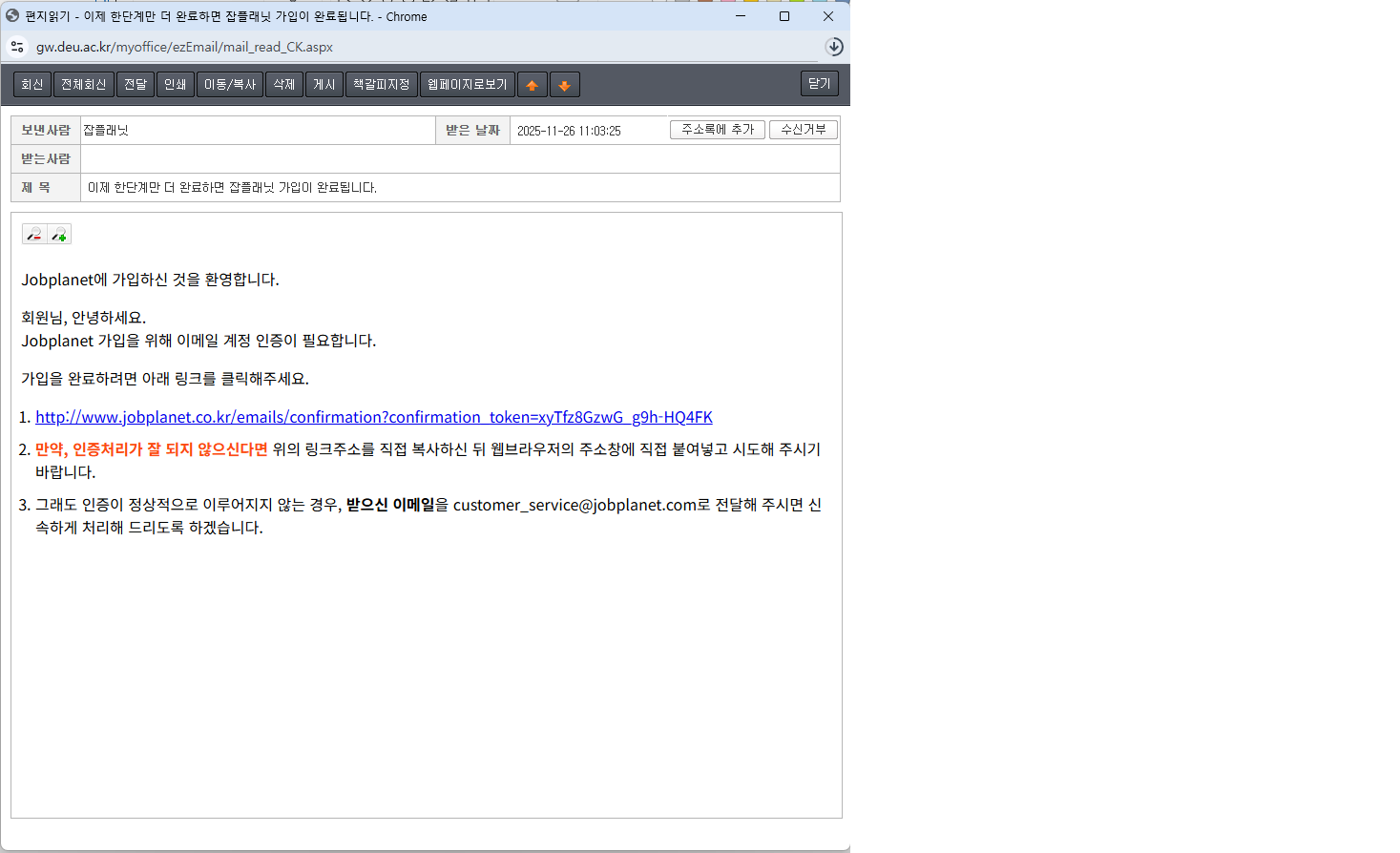Forward the mail with 전달
1400x853 pixels.
point(136,85)
